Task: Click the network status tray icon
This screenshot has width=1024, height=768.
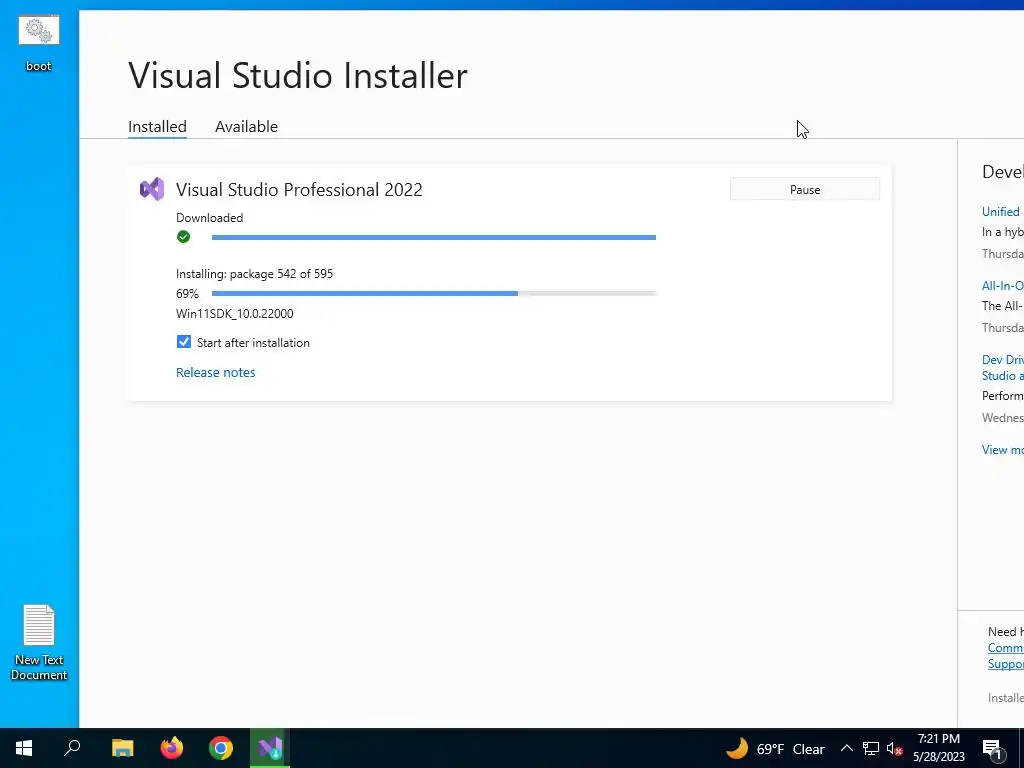Action: [x=871, y=748]
